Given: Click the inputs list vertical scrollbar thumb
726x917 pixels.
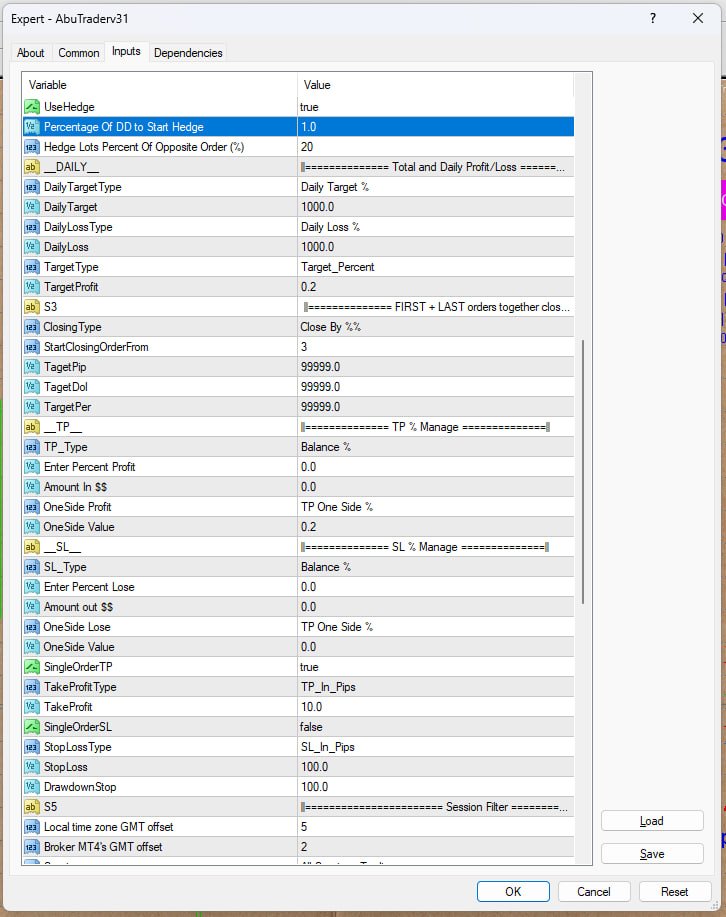Looking at the screenshot, I should pos(583,472).
